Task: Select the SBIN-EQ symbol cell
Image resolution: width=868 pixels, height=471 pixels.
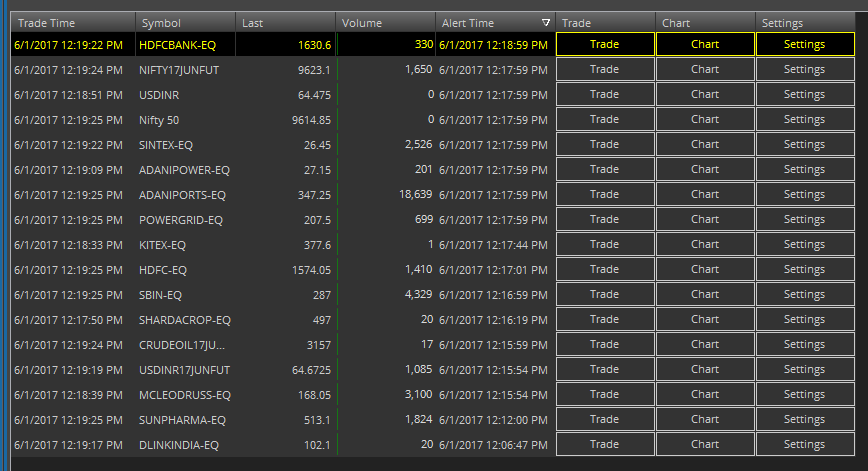Action: click(x=185, y=295)
